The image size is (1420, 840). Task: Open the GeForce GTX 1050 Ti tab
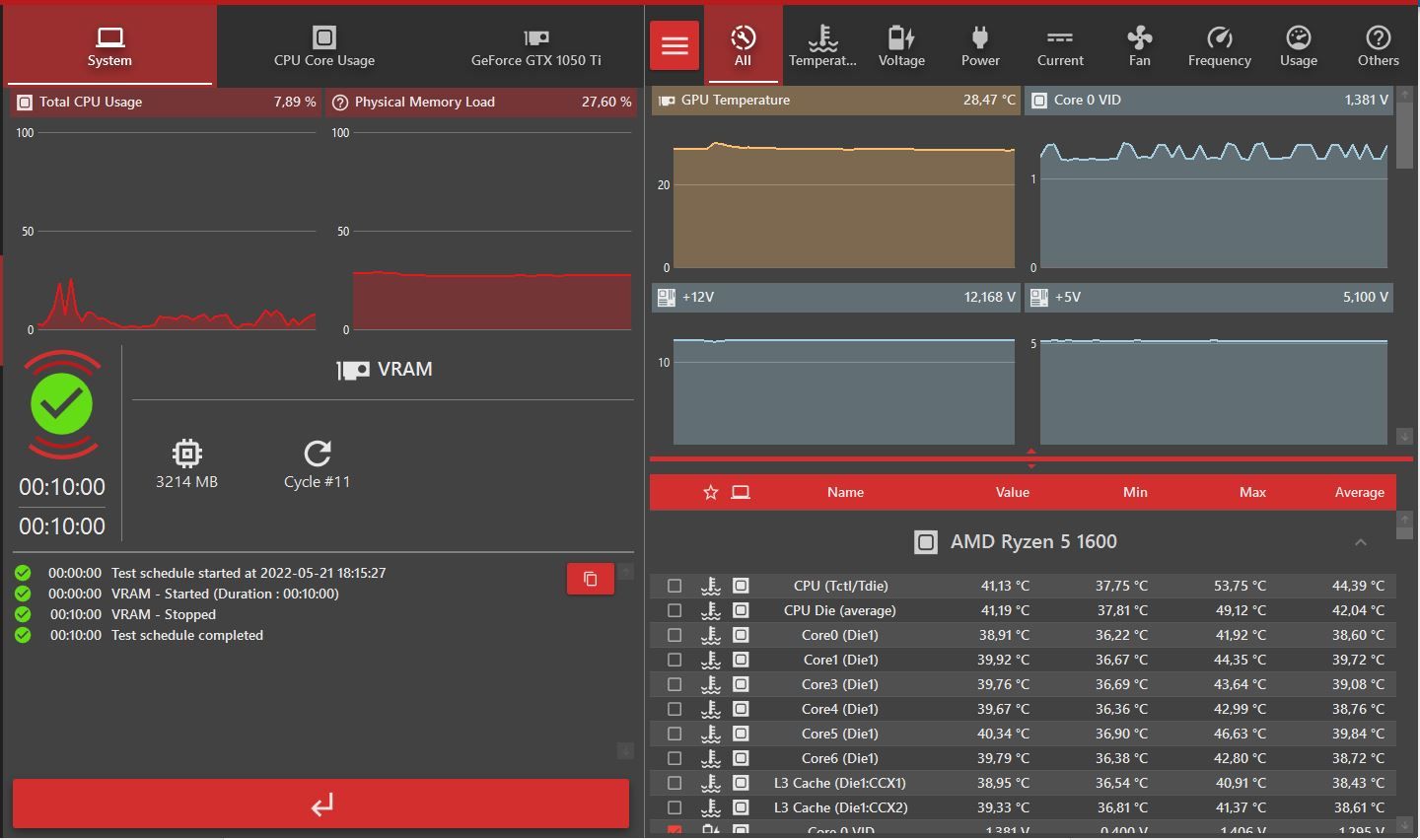pos(536,45)
